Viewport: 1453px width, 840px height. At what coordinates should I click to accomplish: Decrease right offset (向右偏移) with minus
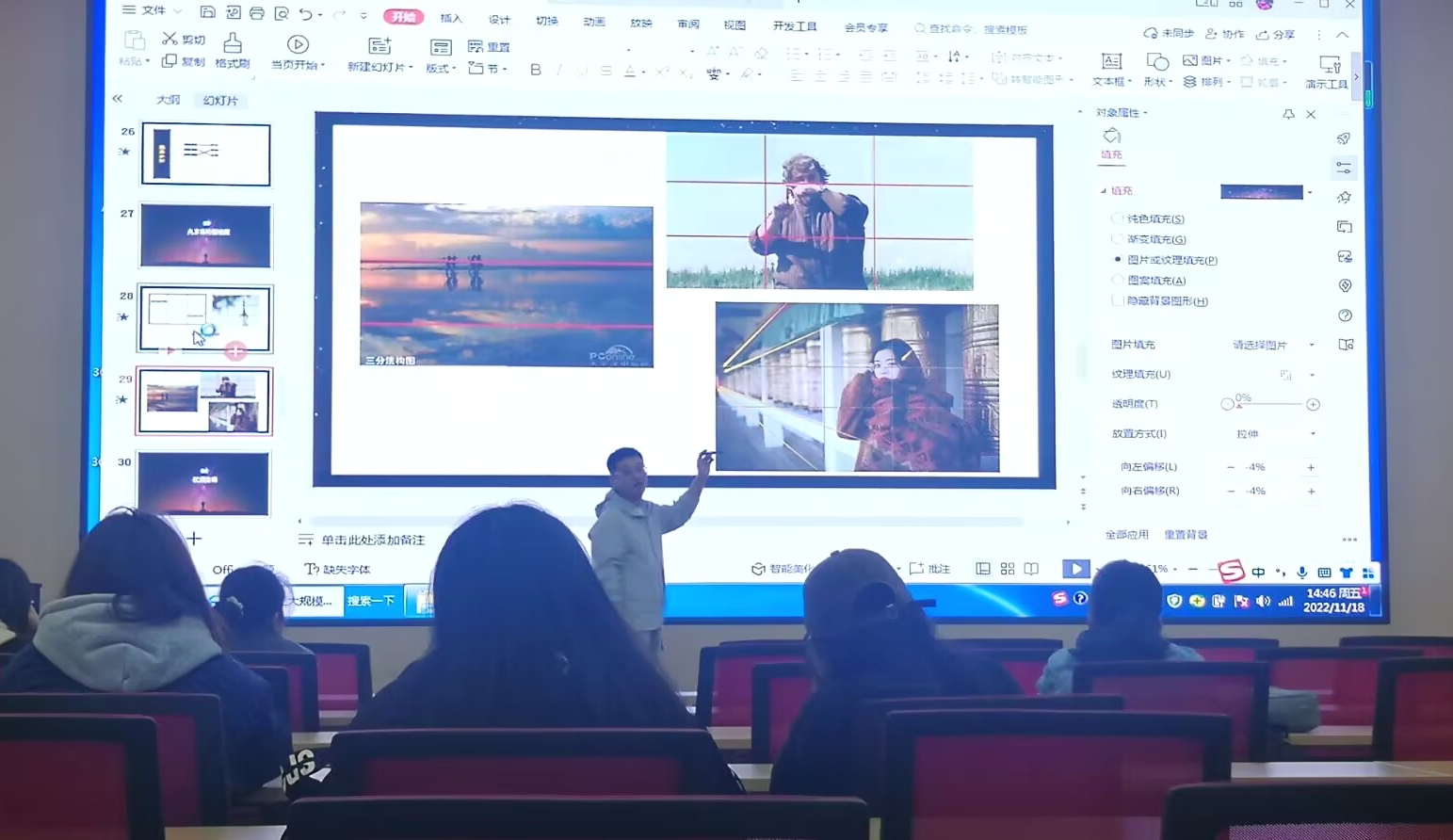pyautogui.click(x=1230, y=491)
